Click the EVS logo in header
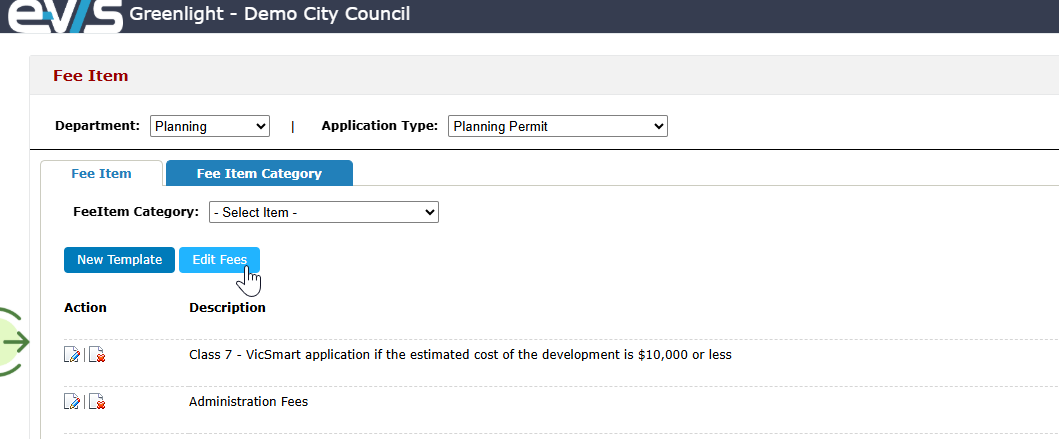 [x=66, y=16]
